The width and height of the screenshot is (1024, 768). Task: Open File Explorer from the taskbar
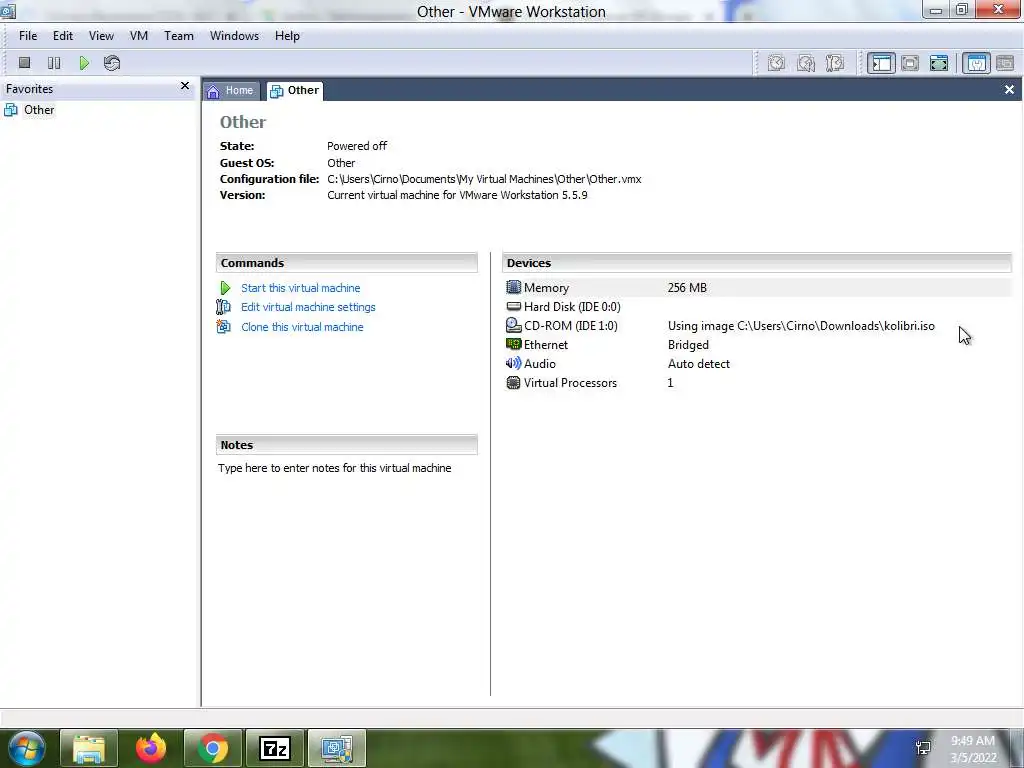tap(89, 748)
